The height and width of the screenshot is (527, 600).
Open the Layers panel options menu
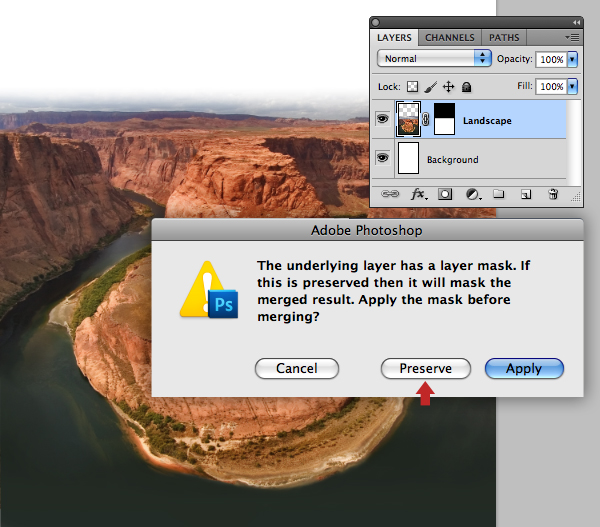[572, 38]
